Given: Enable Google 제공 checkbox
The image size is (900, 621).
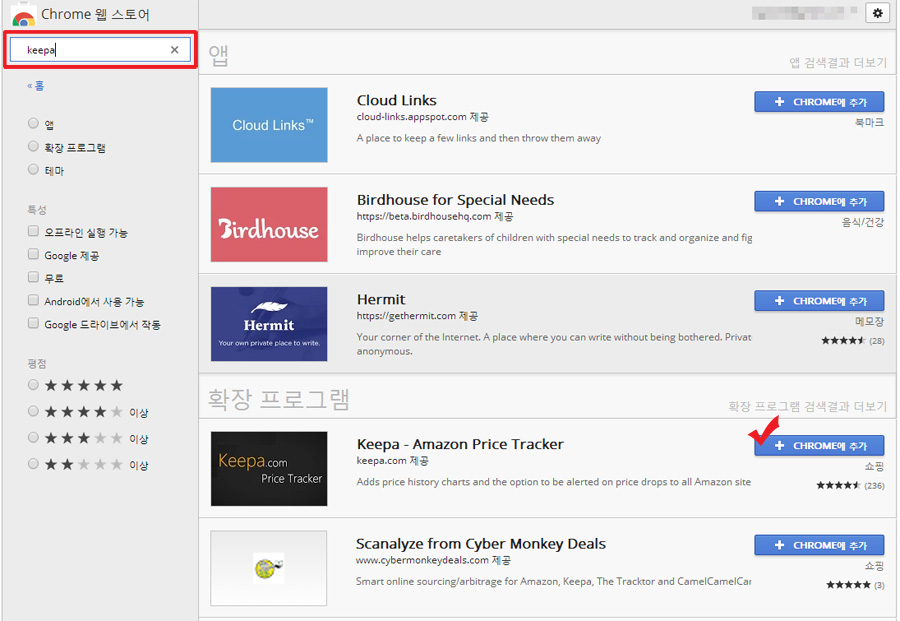Looking at the screenshot, I should pos(33,254).
